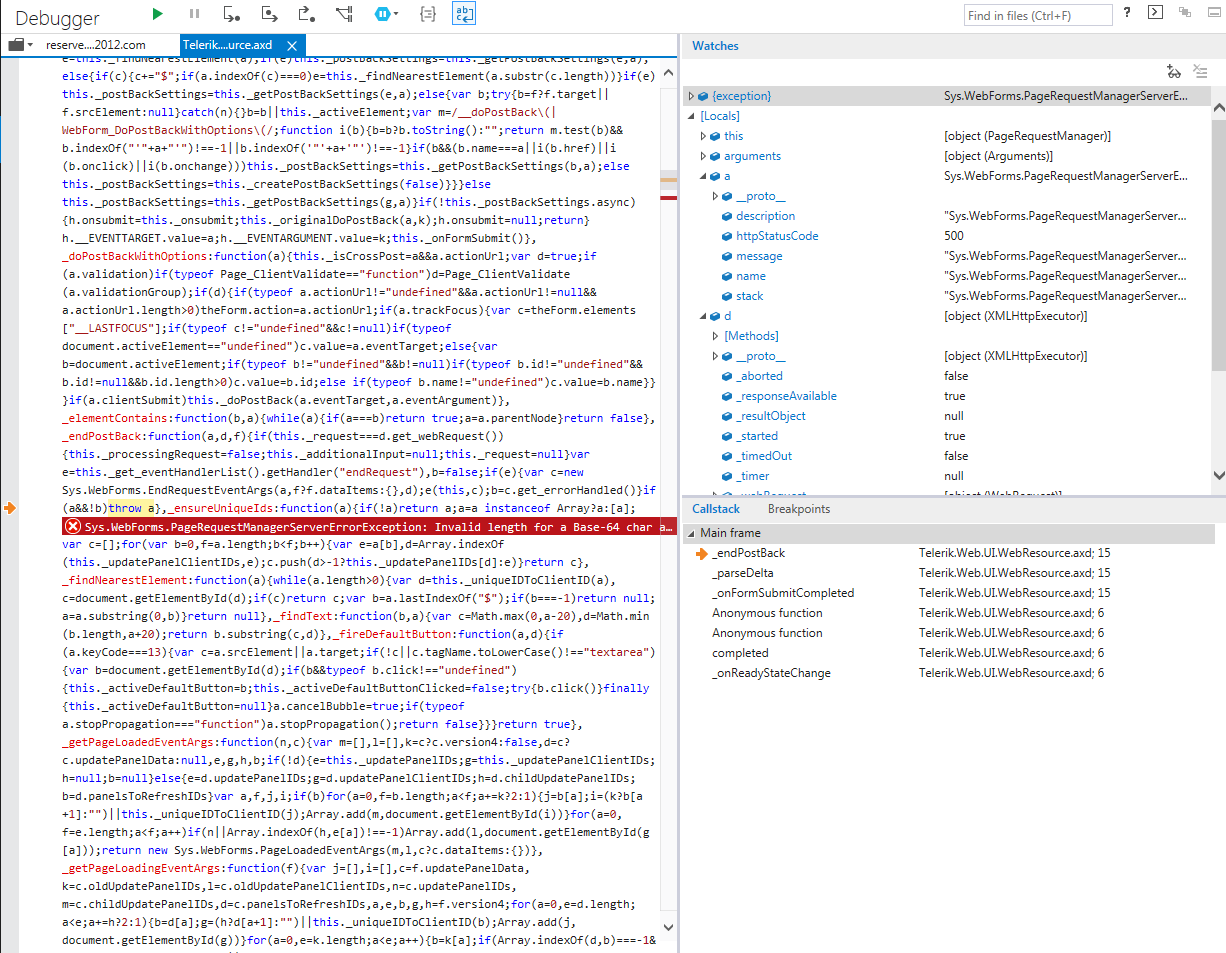Expand the 'this' variable
This screenshot has height=953, width=1226.
[x=703, y=136]
